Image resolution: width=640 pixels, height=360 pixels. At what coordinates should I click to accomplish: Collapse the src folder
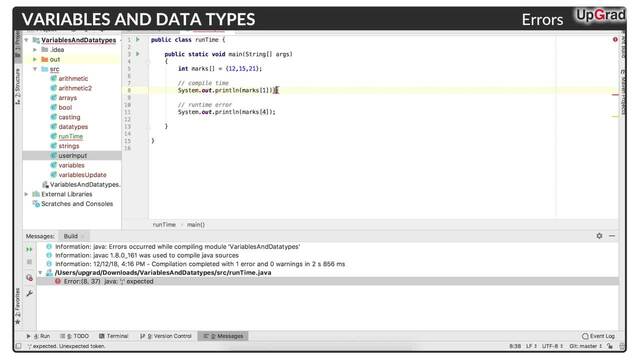(x=35, y=69)
